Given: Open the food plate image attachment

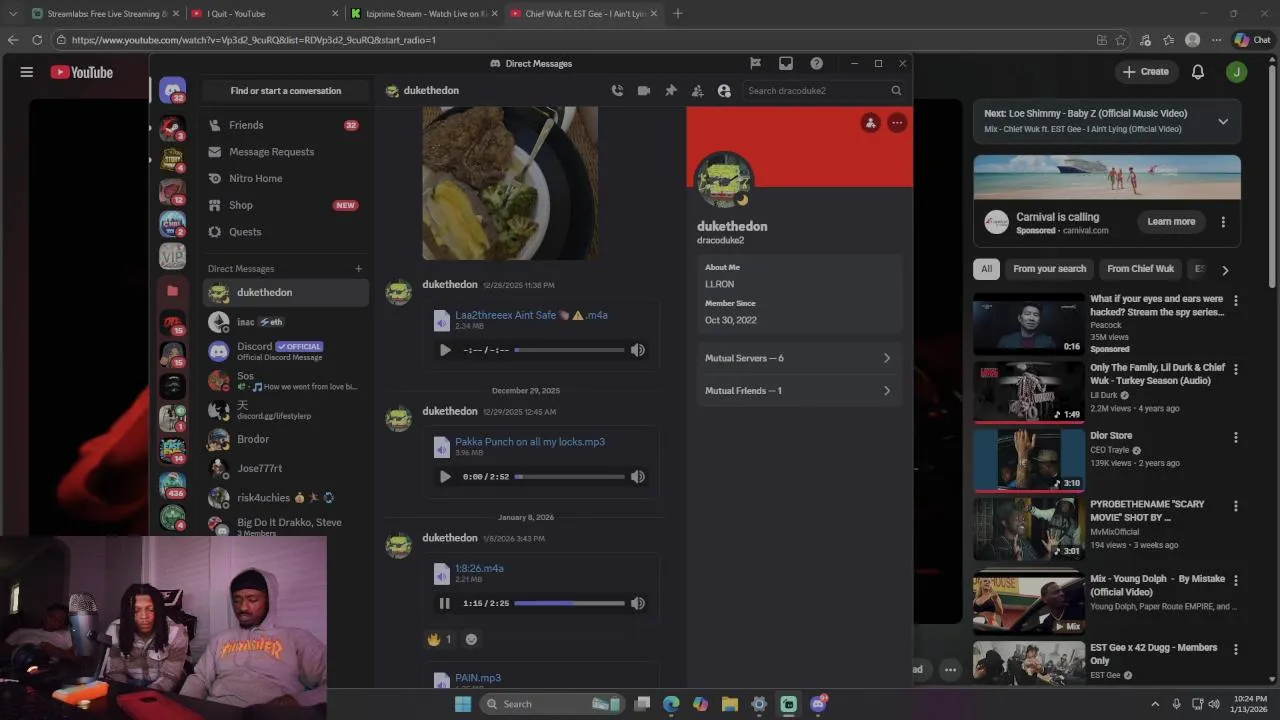Looking at the screenshot, I should [x=510, y=183].
